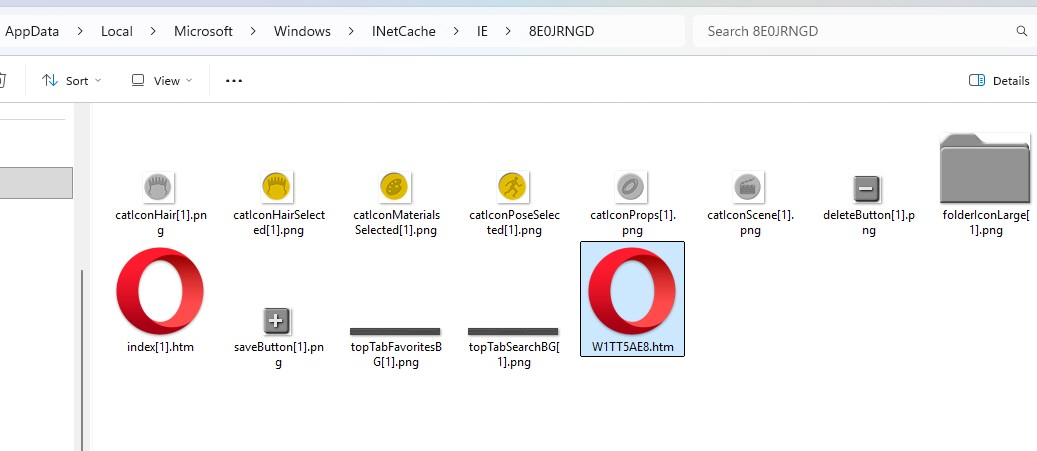Screen dimensions: 1037x451
Task: Navigate to IE in breadcrumb
Action: 482,31
